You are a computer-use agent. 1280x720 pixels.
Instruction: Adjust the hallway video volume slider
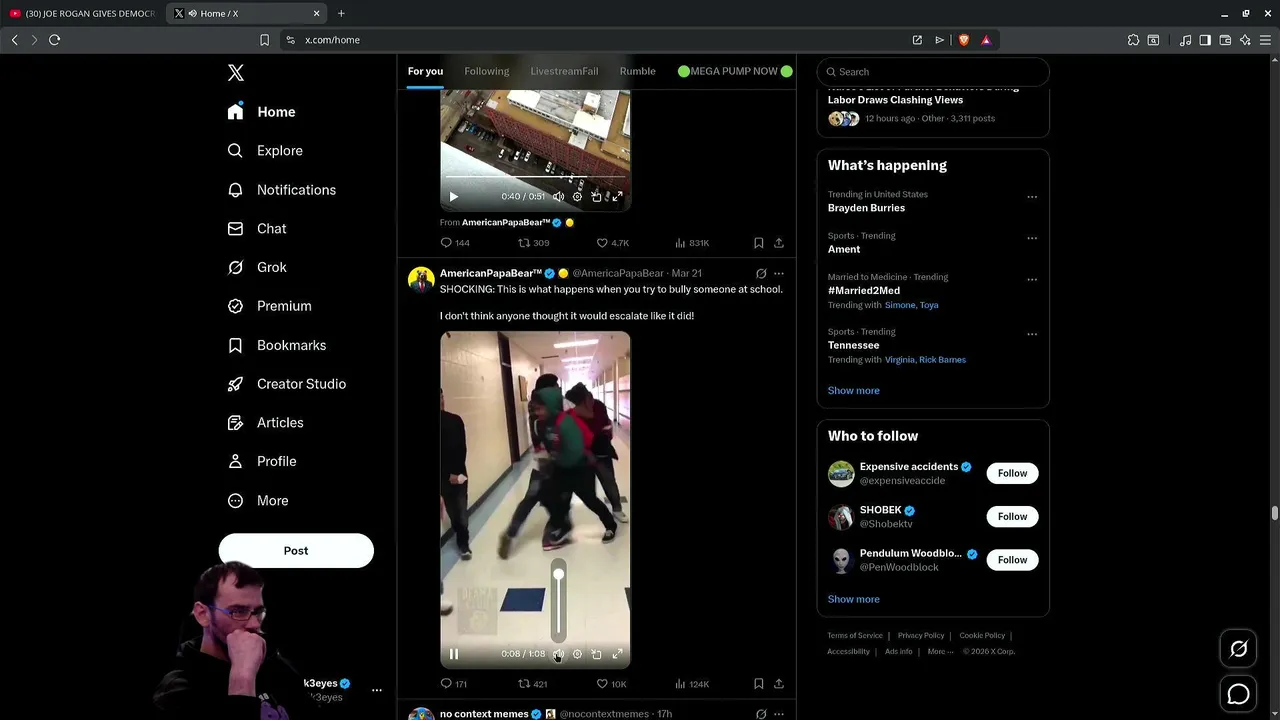[x=559, y=600]
